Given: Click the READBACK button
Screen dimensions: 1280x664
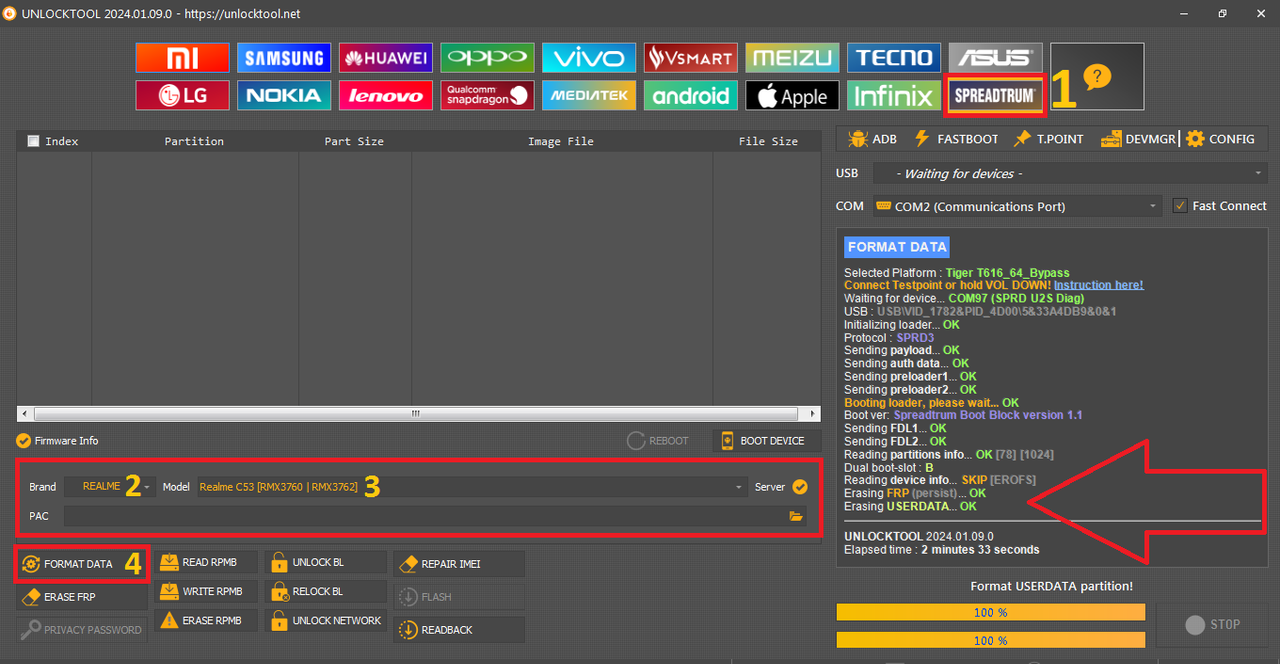Looking at the screenshot, I should (459, 630).
